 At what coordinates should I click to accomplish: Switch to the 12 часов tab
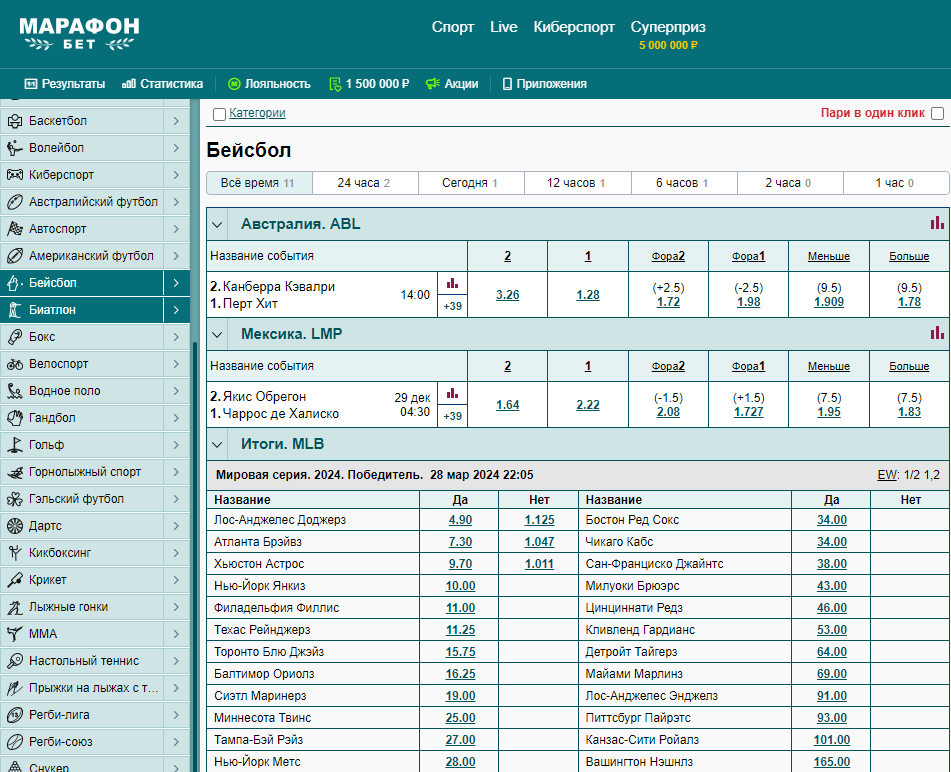[x=577, y=183]
